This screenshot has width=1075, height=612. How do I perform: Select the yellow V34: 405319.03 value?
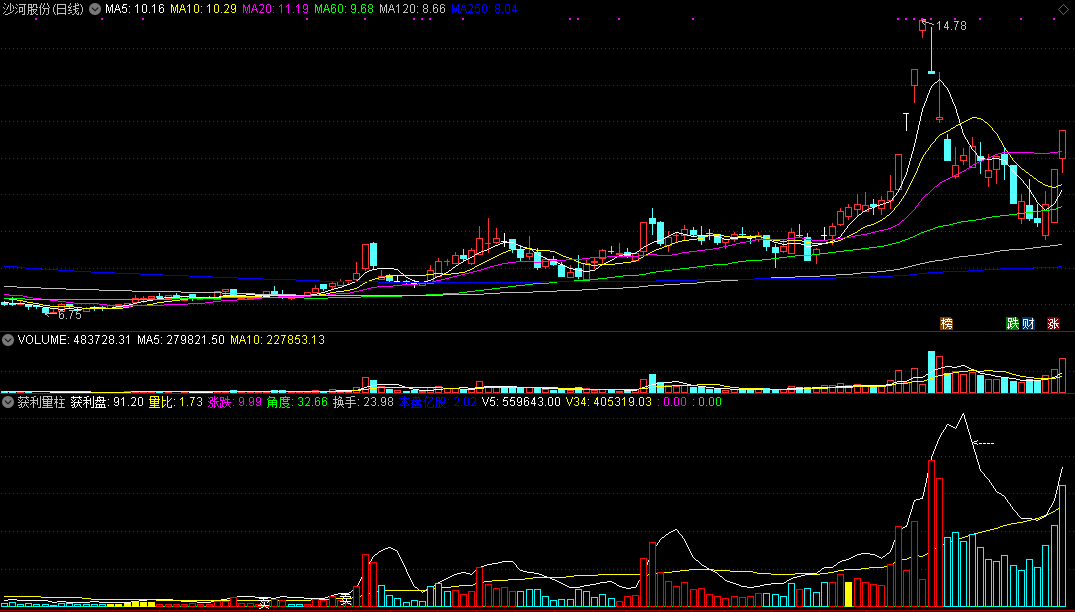(x=609, y=402)
